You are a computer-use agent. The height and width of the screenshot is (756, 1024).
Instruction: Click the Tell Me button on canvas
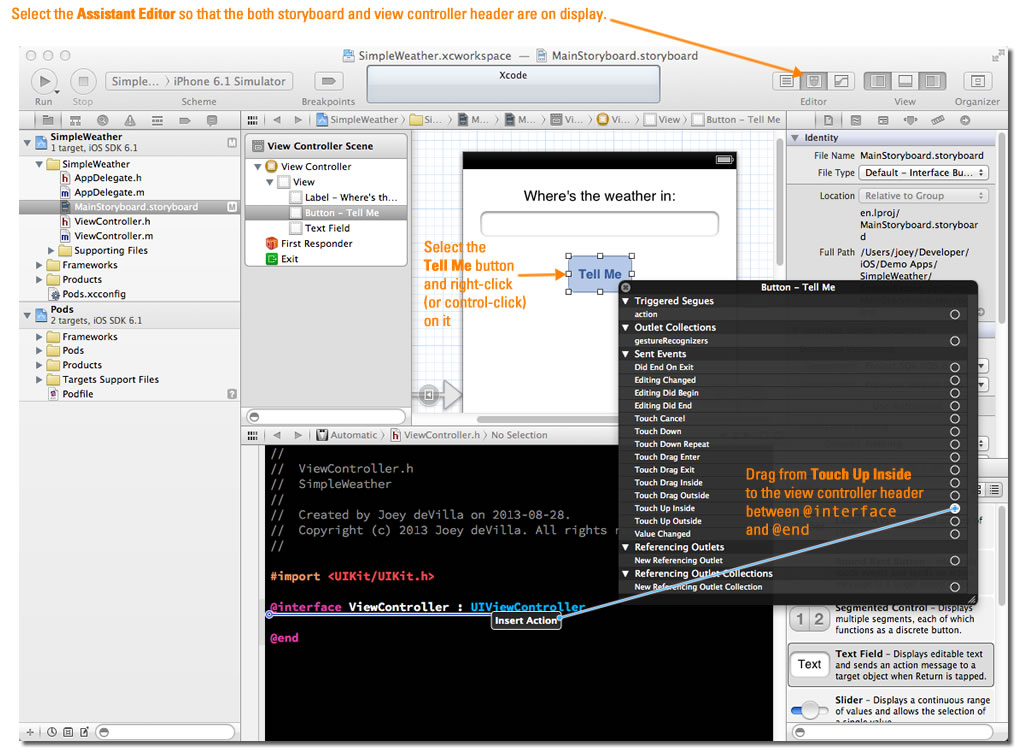tap(600, 274)
